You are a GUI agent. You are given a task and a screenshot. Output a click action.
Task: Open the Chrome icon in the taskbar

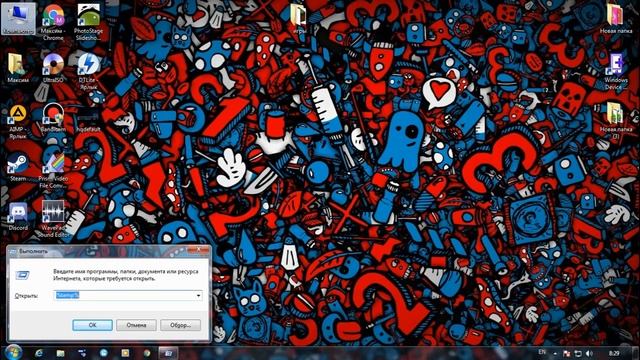pos(147,353)
